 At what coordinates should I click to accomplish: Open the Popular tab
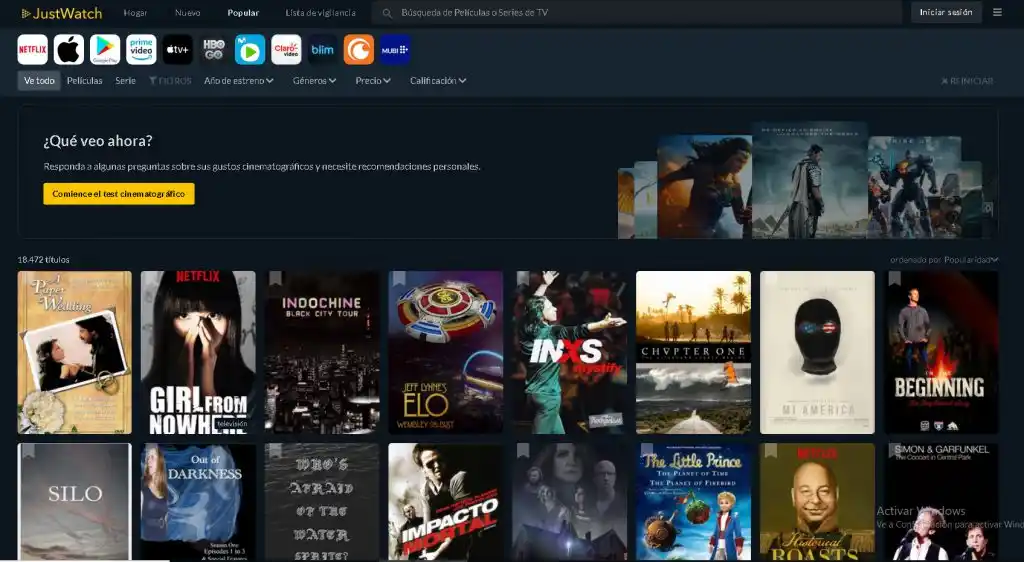click(x=243, y=12)
